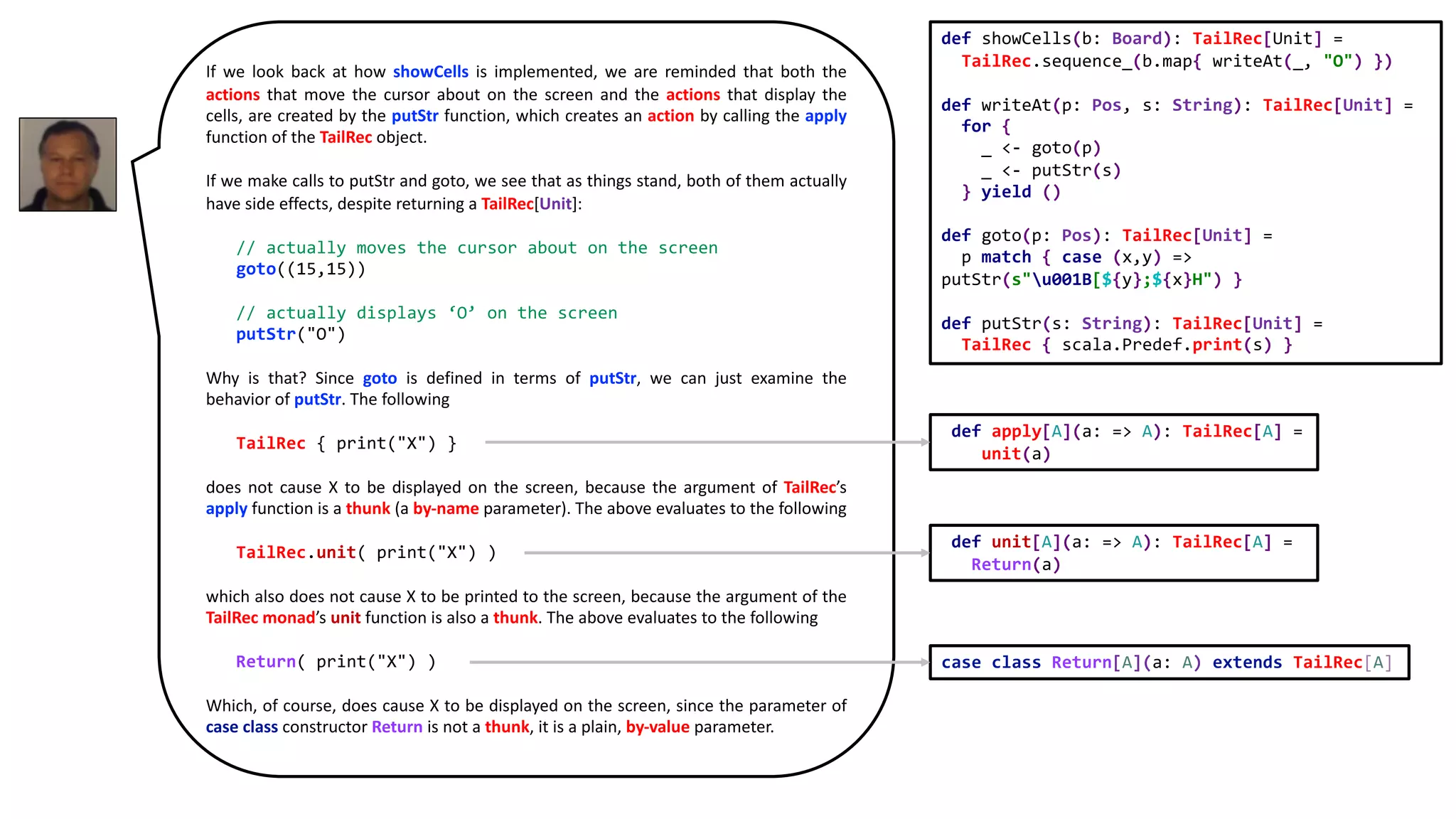Screen dimensions: 1456x819
Task: Click the def unit code box
Action: click(x=1123, y=553)
